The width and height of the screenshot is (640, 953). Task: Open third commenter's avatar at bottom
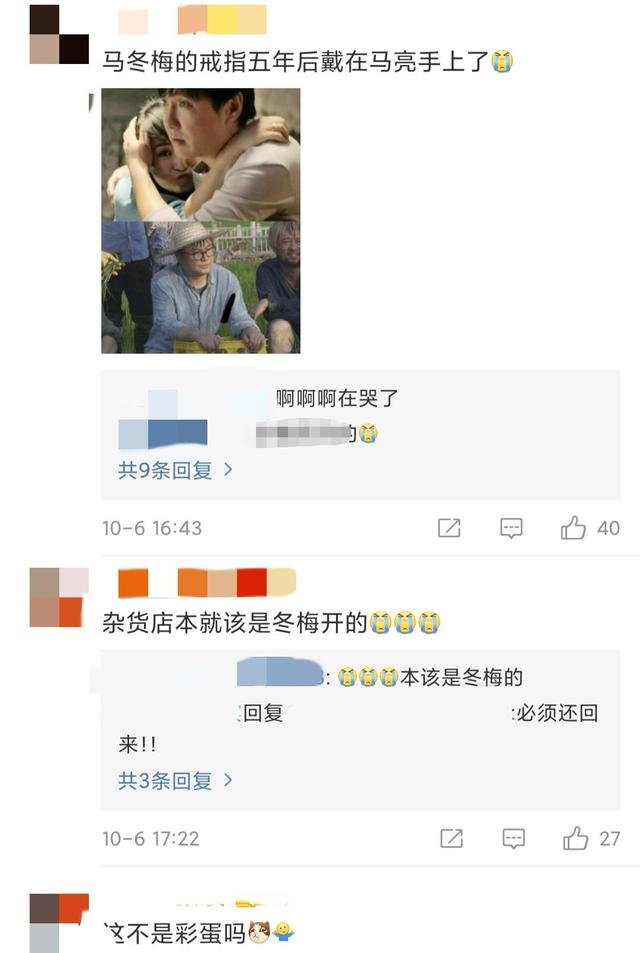click(59, 923)
